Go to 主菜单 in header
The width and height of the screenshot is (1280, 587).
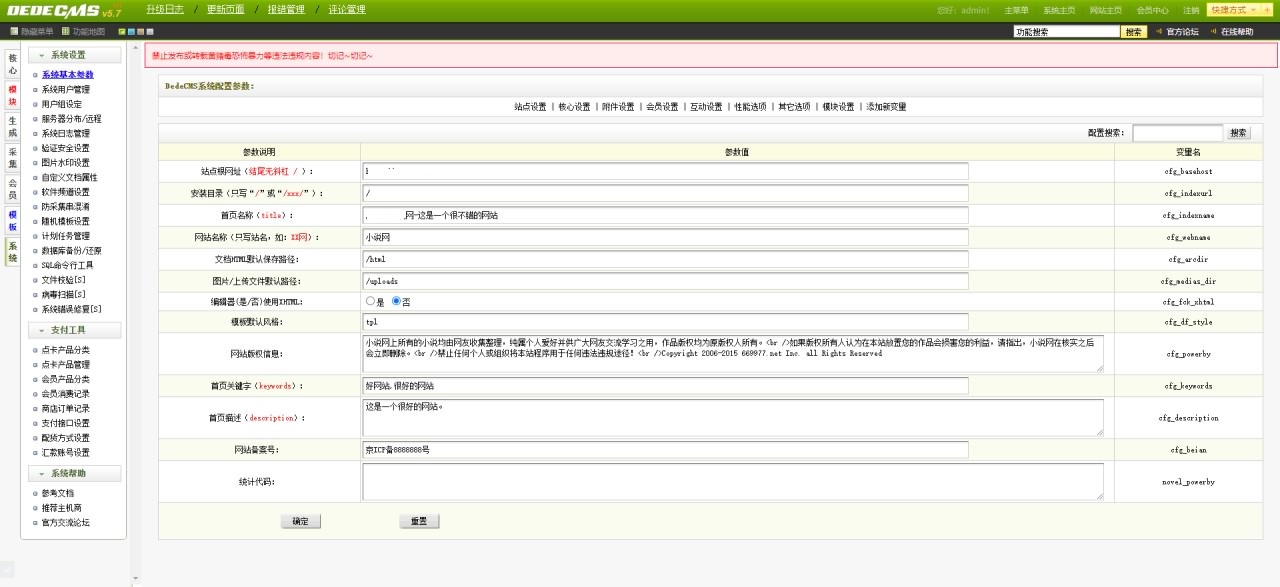tap(1016, 10)
